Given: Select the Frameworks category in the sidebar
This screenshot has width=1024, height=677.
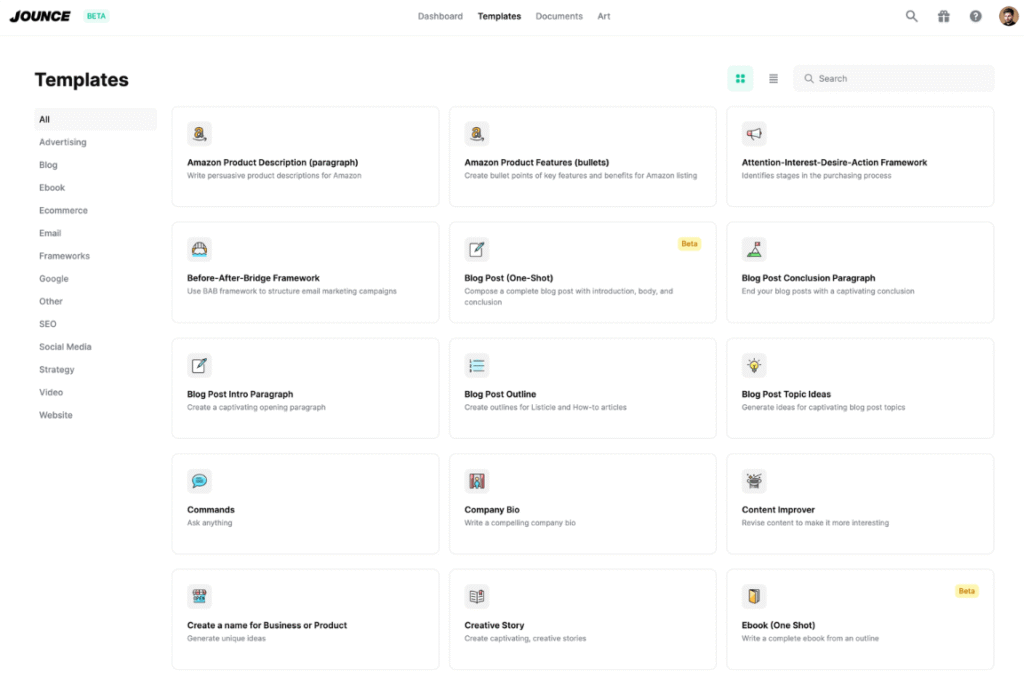Looking at the screenshot, I should click(64, 255).
